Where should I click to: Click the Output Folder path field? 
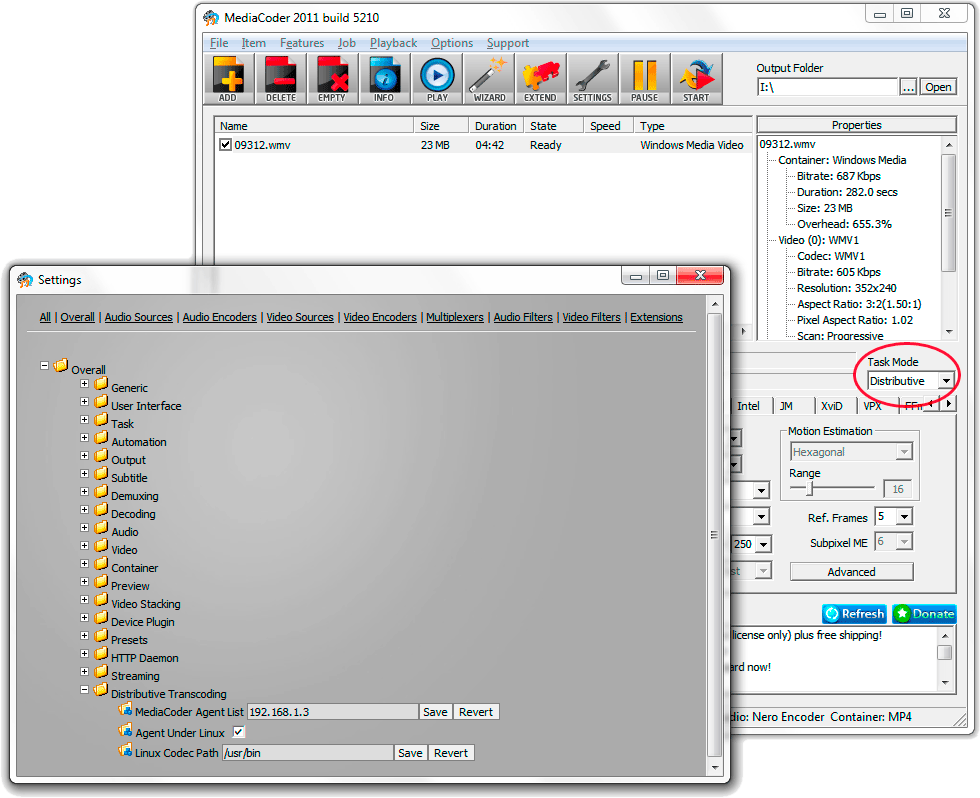826,87
